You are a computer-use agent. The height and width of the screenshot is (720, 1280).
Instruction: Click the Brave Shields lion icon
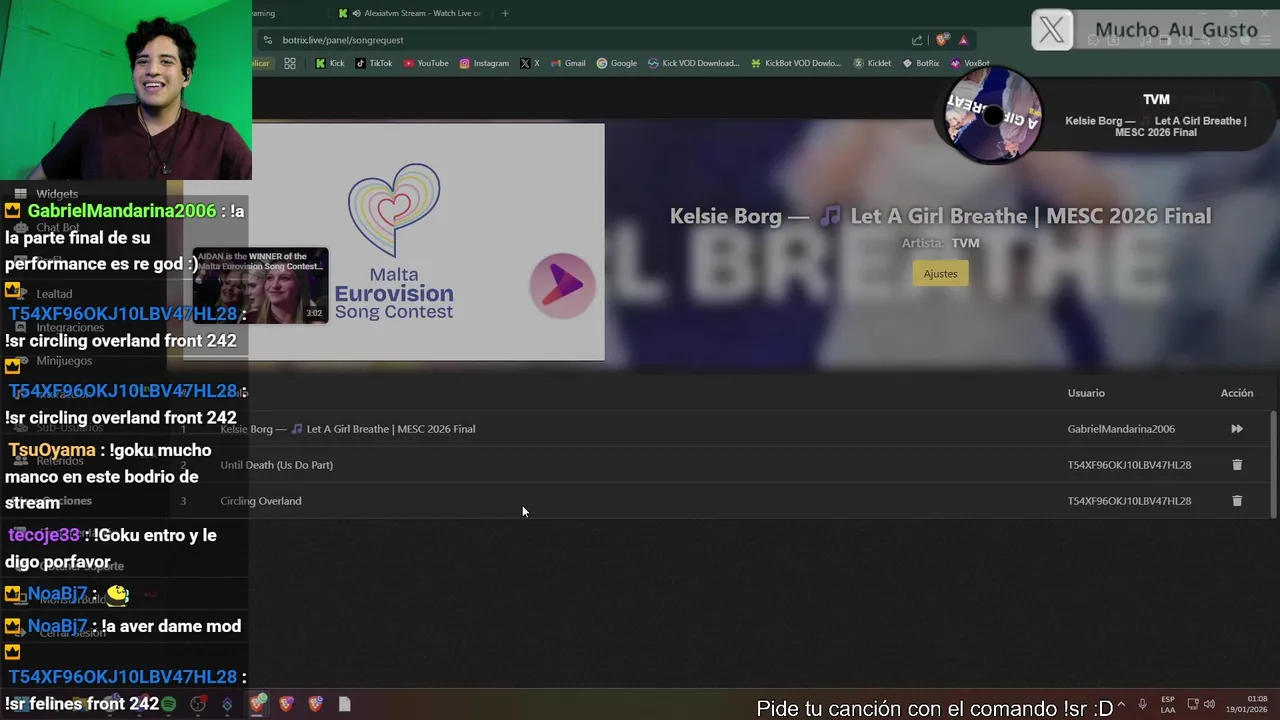(942, 40)
